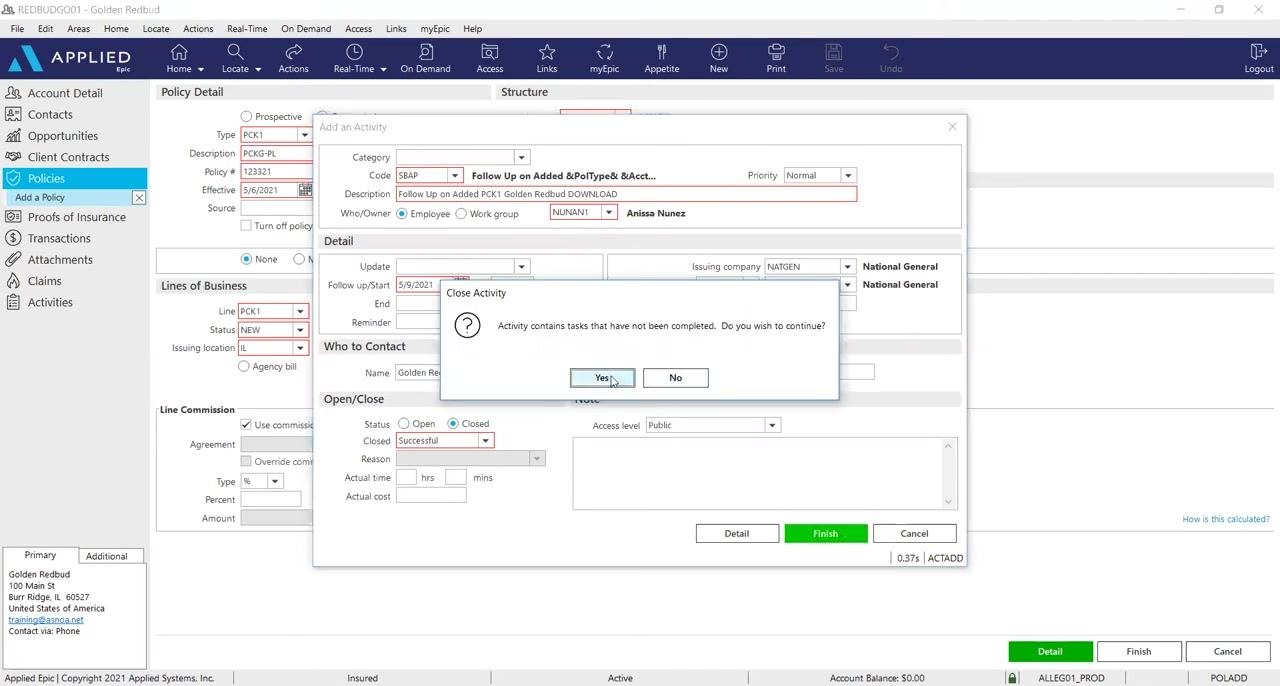Expand the Access level Public dropdown
This screenshot has height=686, width=1280.
pyautogui.click(x=772, y=426)
